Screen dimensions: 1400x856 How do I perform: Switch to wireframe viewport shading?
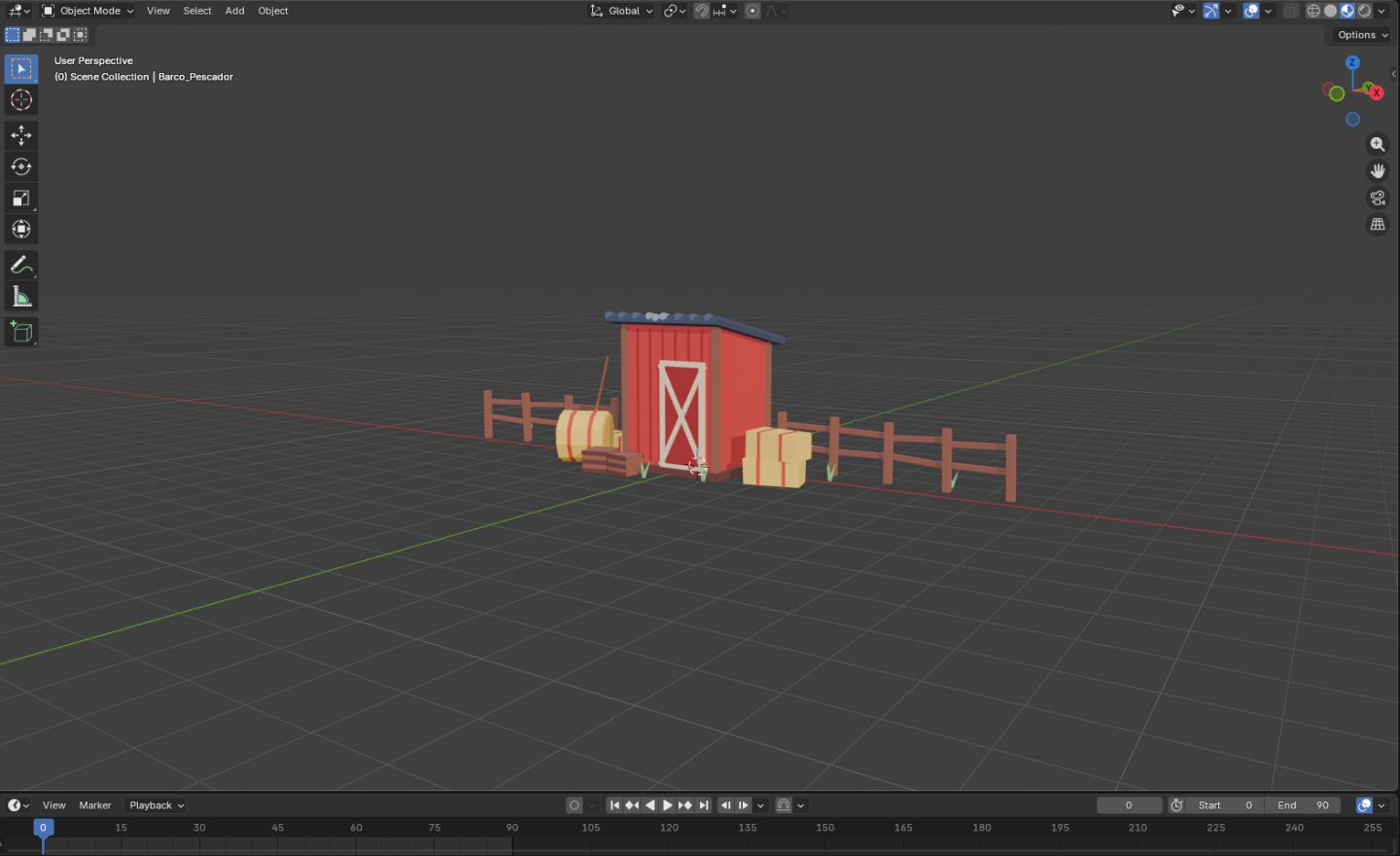(x=1313, y=11)
